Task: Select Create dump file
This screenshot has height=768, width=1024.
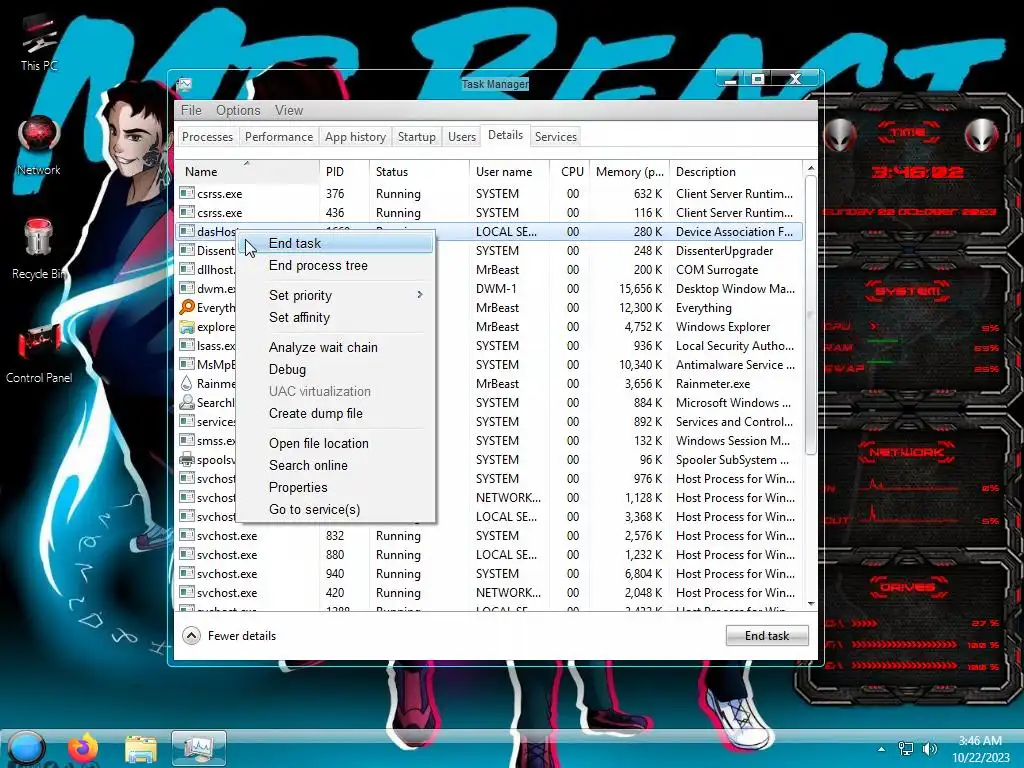Action: 335,413
